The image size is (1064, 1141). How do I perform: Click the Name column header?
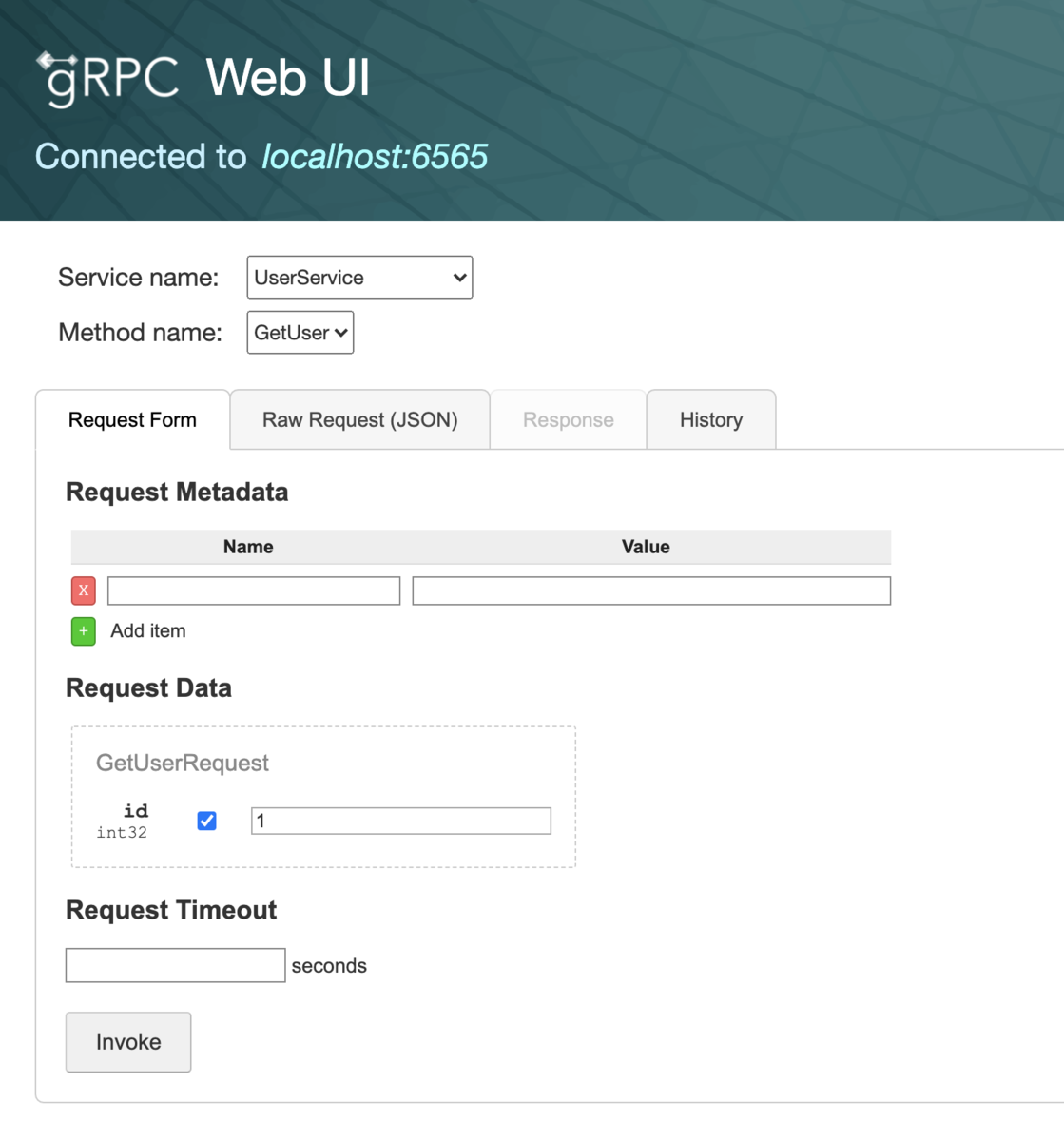point(248,547)
